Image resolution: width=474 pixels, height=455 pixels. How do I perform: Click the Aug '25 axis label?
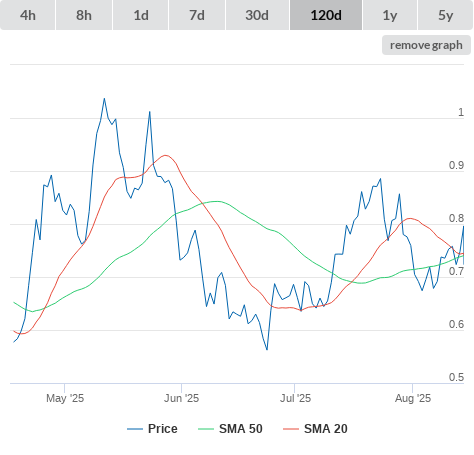[413, 398]
